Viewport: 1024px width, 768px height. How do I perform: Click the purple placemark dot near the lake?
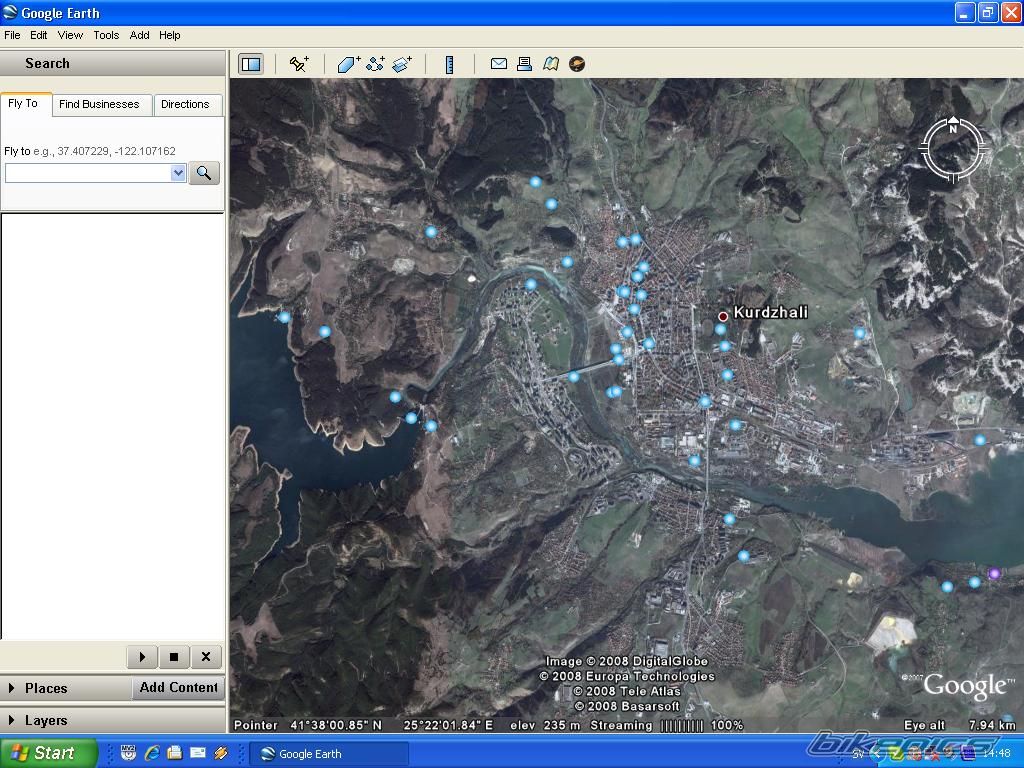coord(994,573)
